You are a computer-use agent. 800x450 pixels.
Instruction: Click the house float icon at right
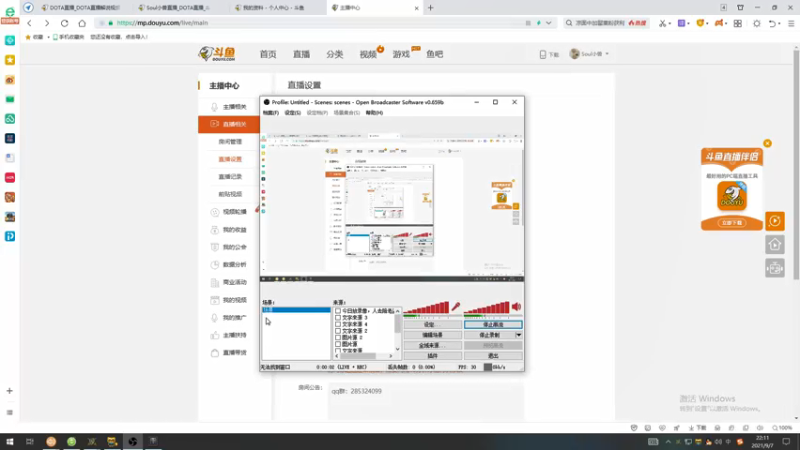(x=774, y=245)
